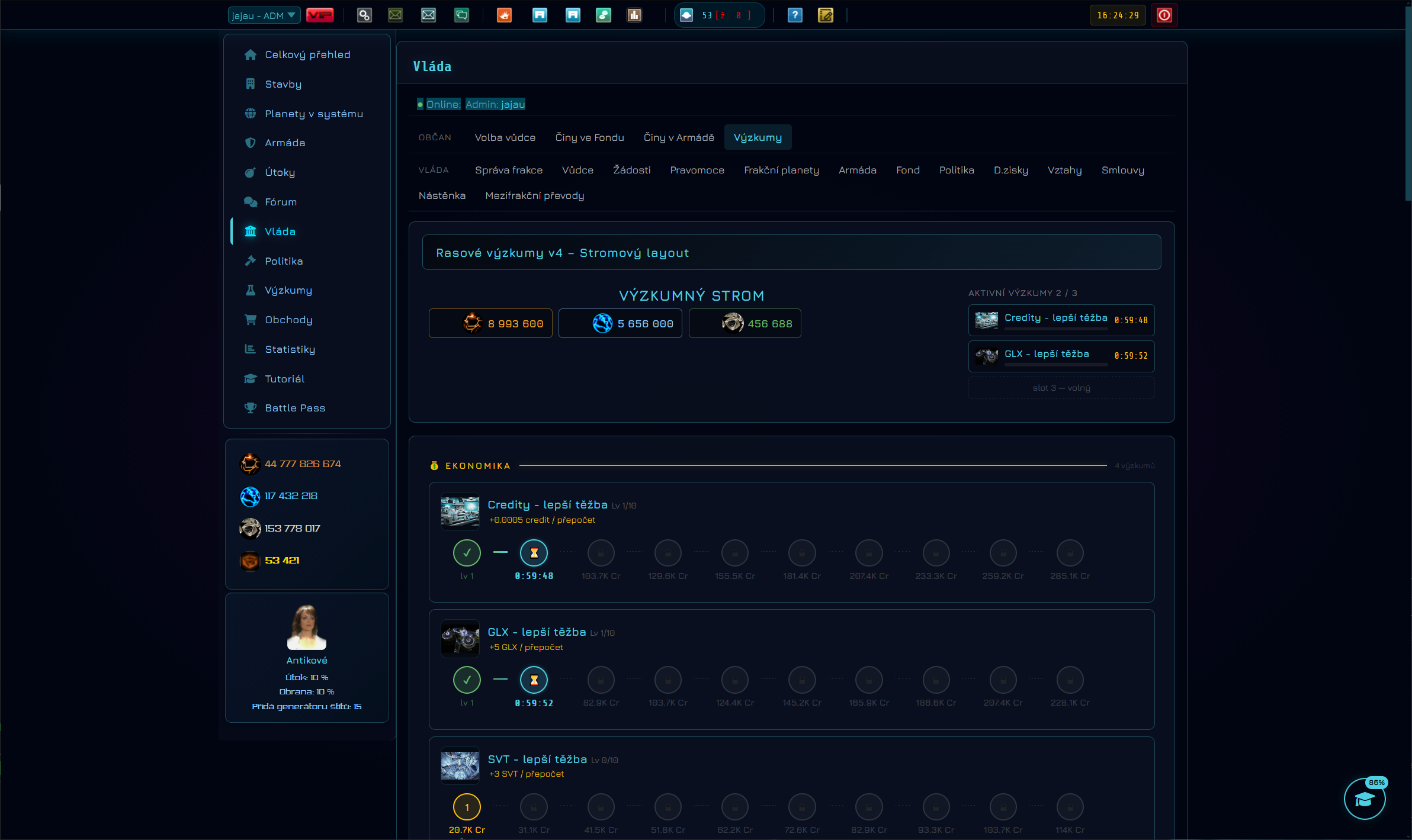Open active research Credity - lepší těžba slot
This screenshot has height=840, width=1412.
(1061, 320)
